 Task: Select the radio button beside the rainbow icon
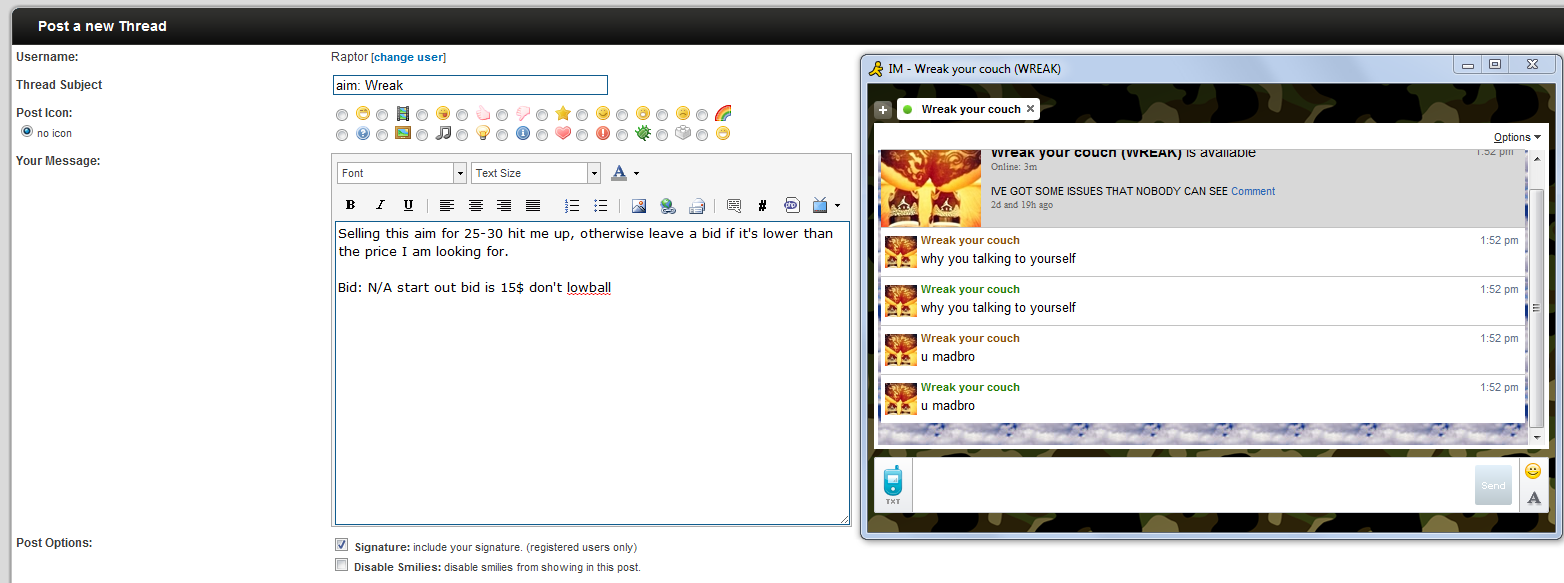click(x=702, y=115)
